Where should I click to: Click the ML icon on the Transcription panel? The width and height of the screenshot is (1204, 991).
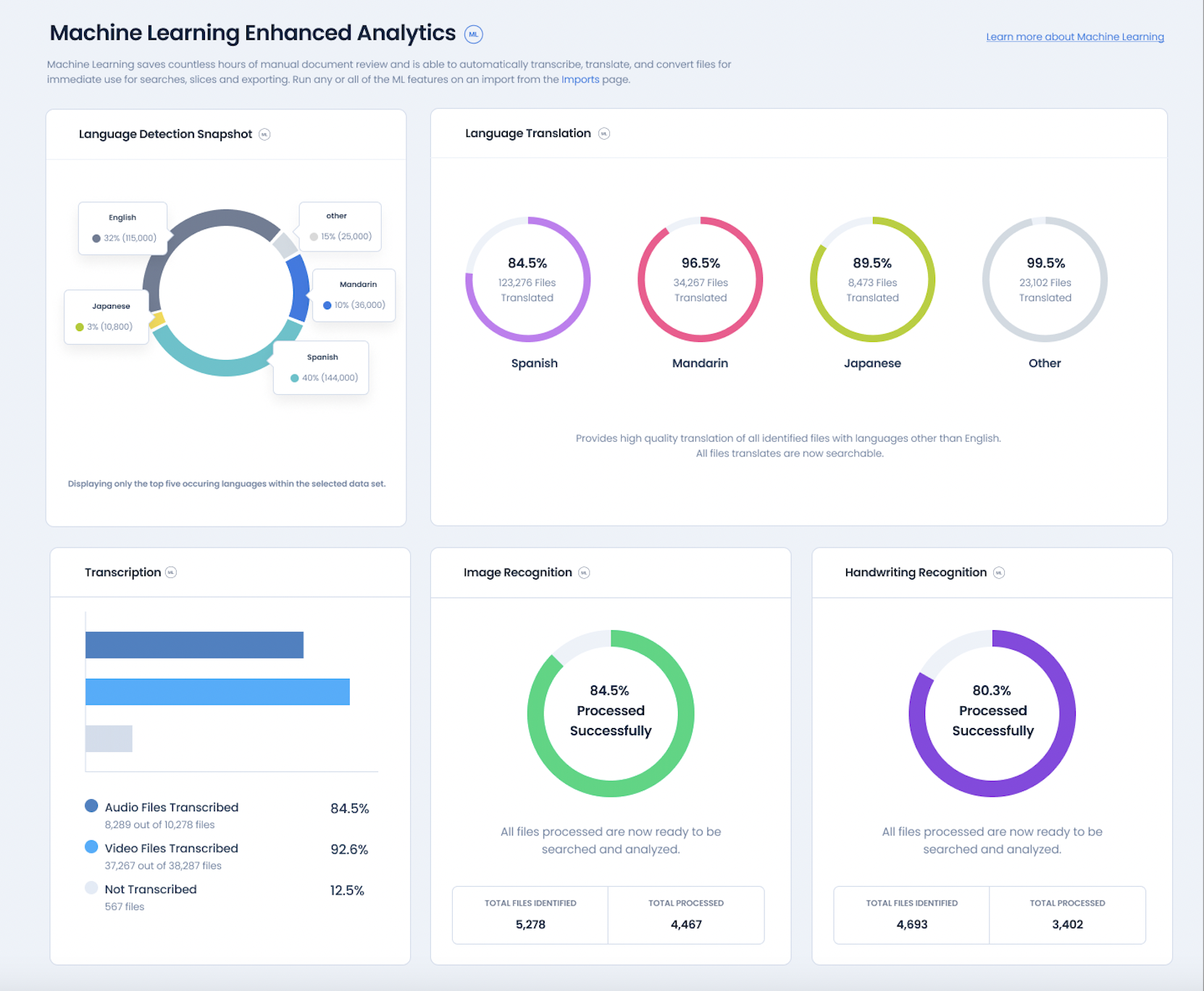[170, 572]
